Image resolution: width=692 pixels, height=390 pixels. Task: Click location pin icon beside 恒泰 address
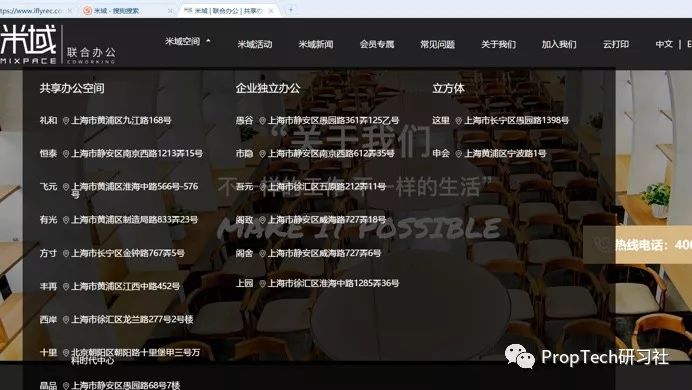(66, 154)
